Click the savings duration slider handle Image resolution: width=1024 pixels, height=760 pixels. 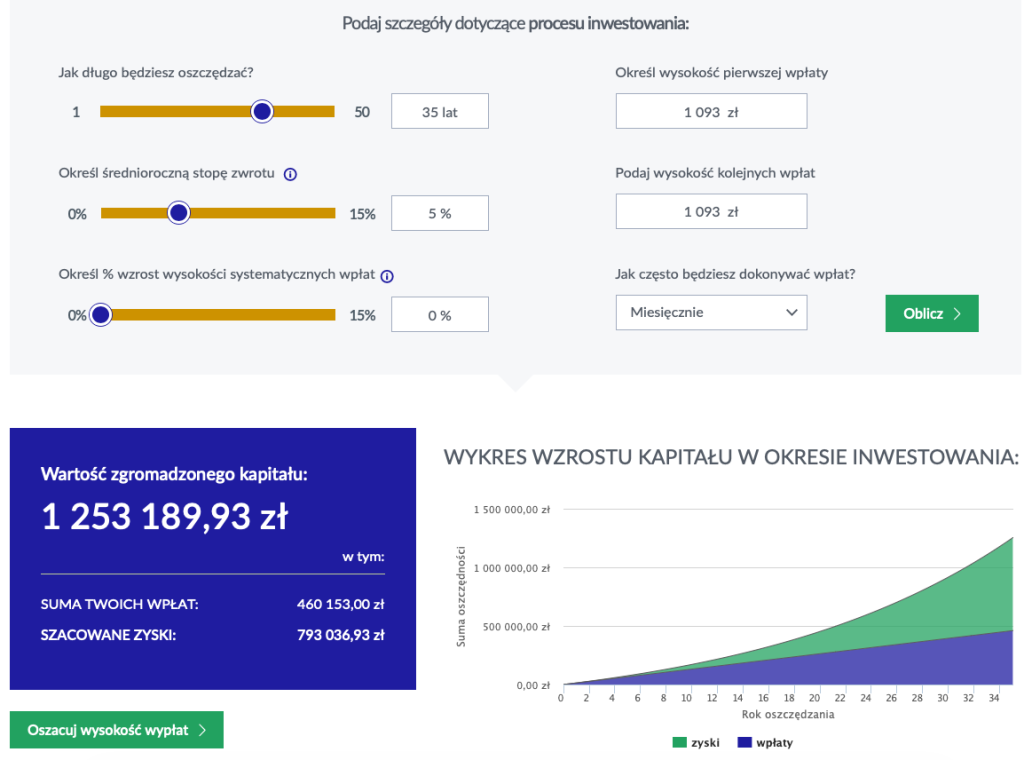tap(262, 112)
